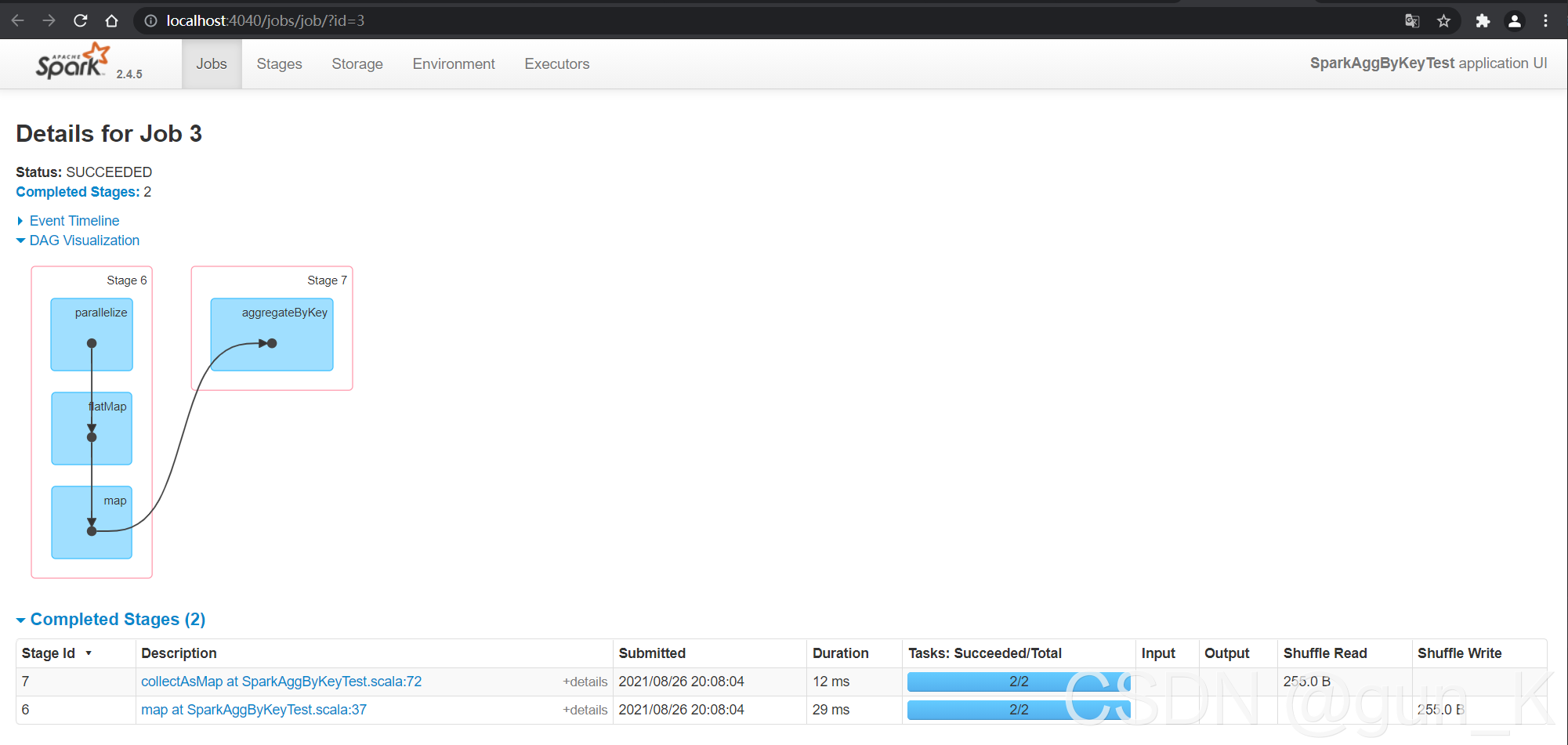
Task: Click the browser forward arrow
Action: 49,20
